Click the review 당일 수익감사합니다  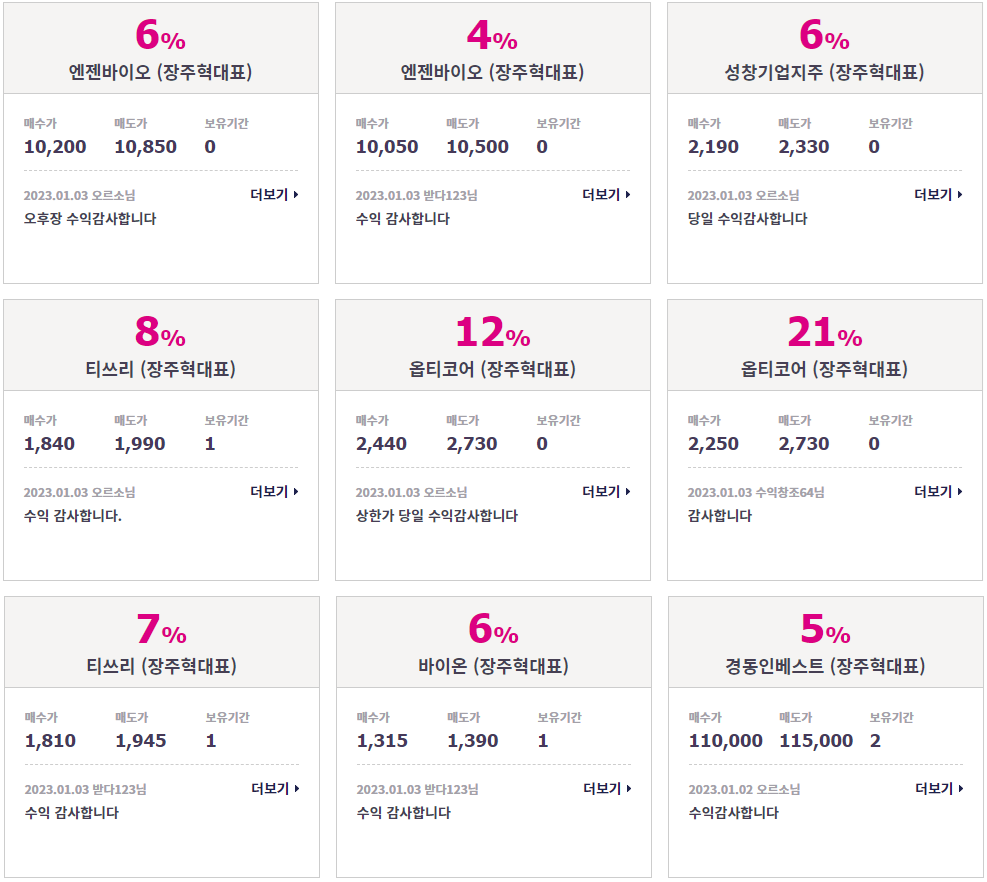coord(747,218)
